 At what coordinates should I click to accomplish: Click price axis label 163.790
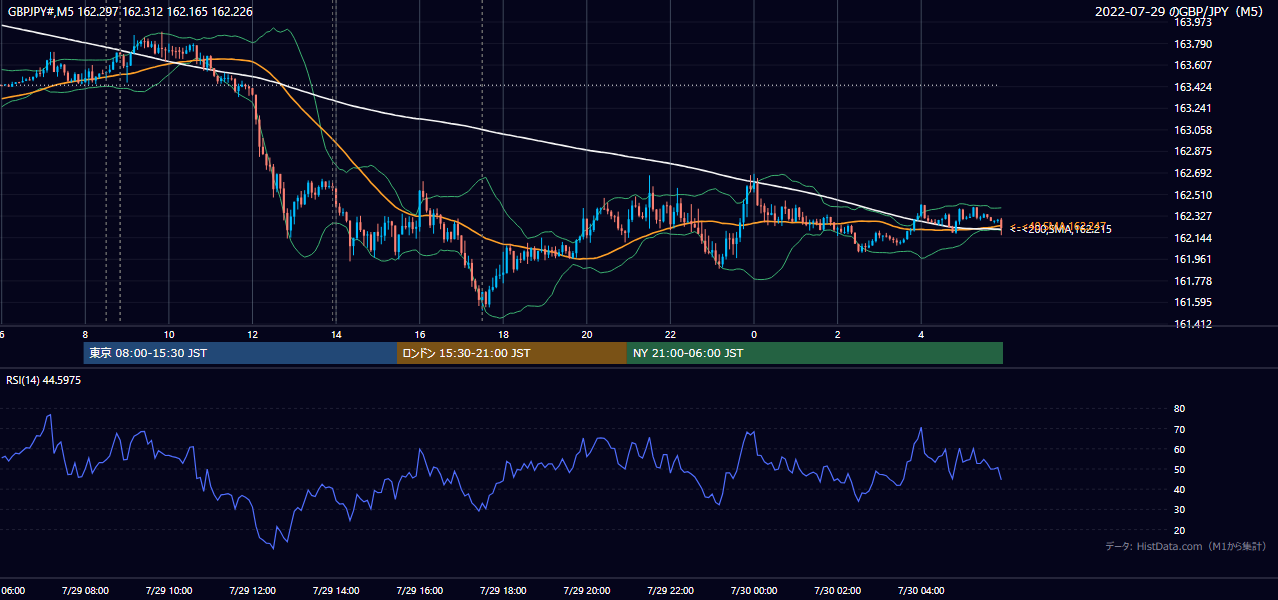pos(1193,44)
